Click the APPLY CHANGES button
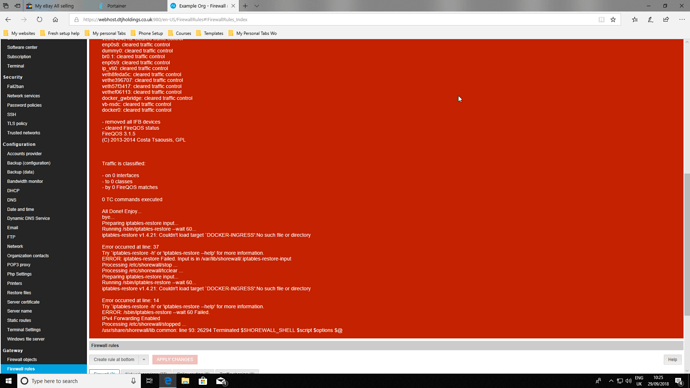Image resolution: width=690 pixels, height=388 pixels. [x=175, y=359]
